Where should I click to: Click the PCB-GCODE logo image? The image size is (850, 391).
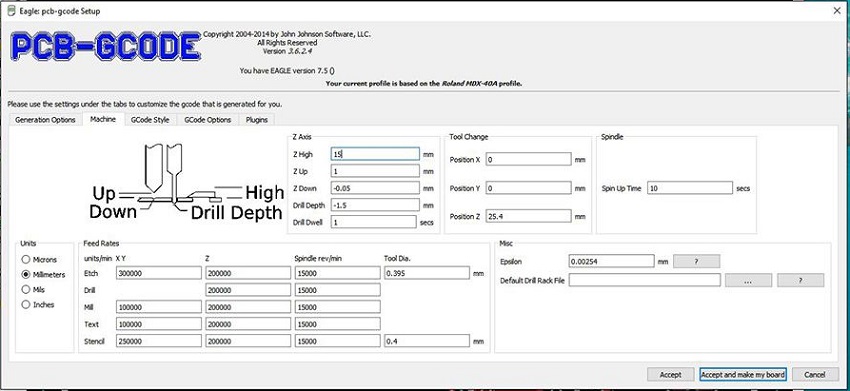pos(106,47)
